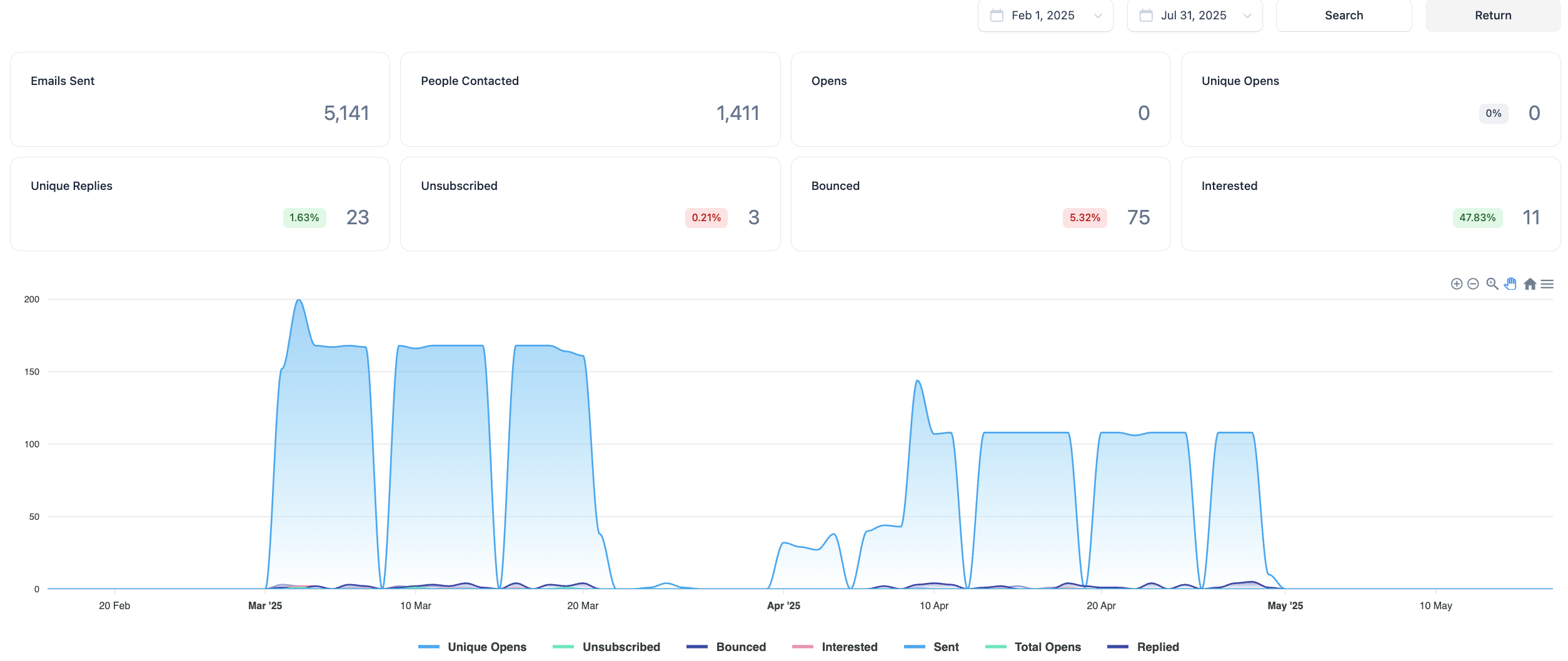This screenshot has width=1568, height=661.
Task: Toggle Bounced series in legend
Action: [x=726, y=647]
